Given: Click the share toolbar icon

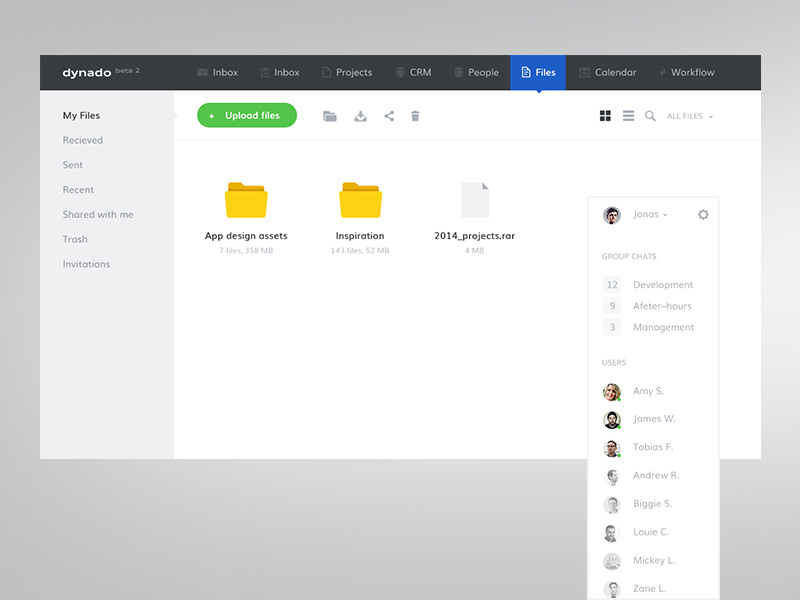Looking at the screenshot, I should click(389, 116).
